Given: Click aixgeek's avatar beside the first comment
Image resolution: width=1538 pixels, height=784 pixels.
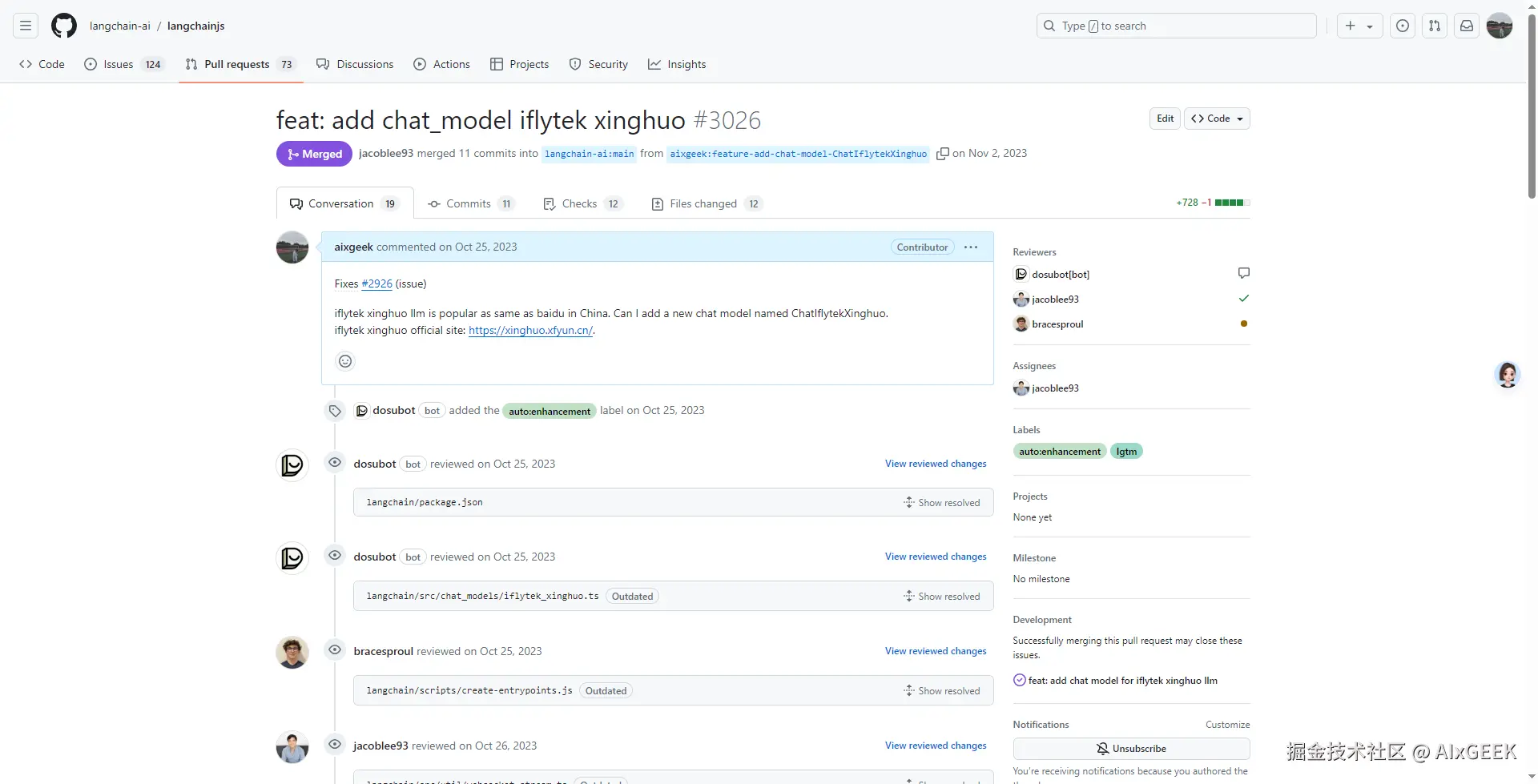Looking at the screenshot, I should pyautogui.click(x=292, y=247).
